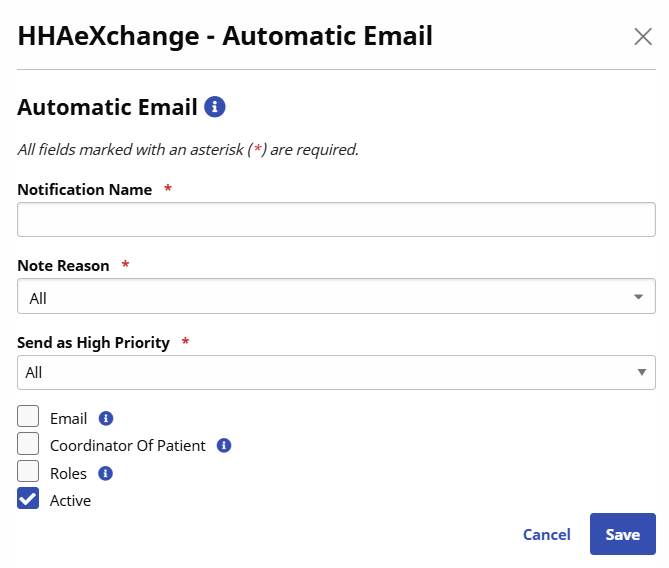Image resolution: width=669 pixels, height=568 pixels.
Task: Click the Coordinator Of Patient label
Action: 127,446
